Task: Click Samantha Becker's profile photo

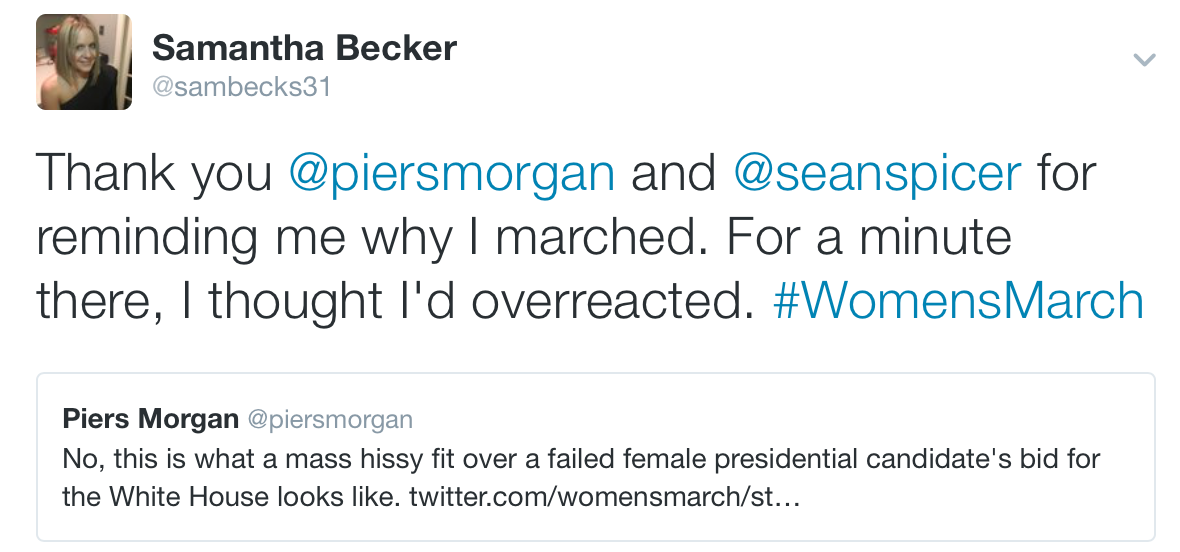Action: coord(84,63)
